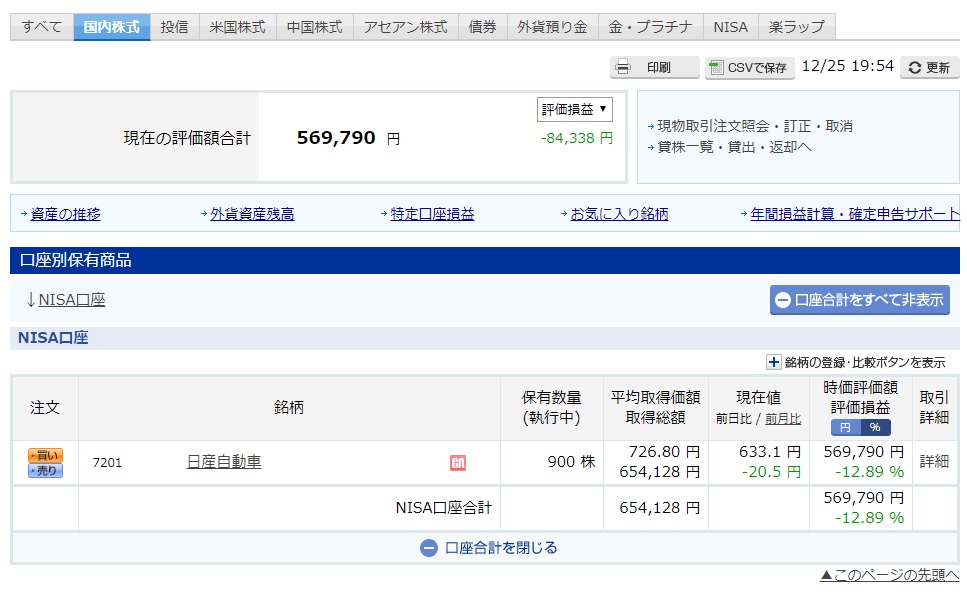Viewport: 967px width, 599px height.
Task: Select the 国内株式 tab
Action: (112, 27)
